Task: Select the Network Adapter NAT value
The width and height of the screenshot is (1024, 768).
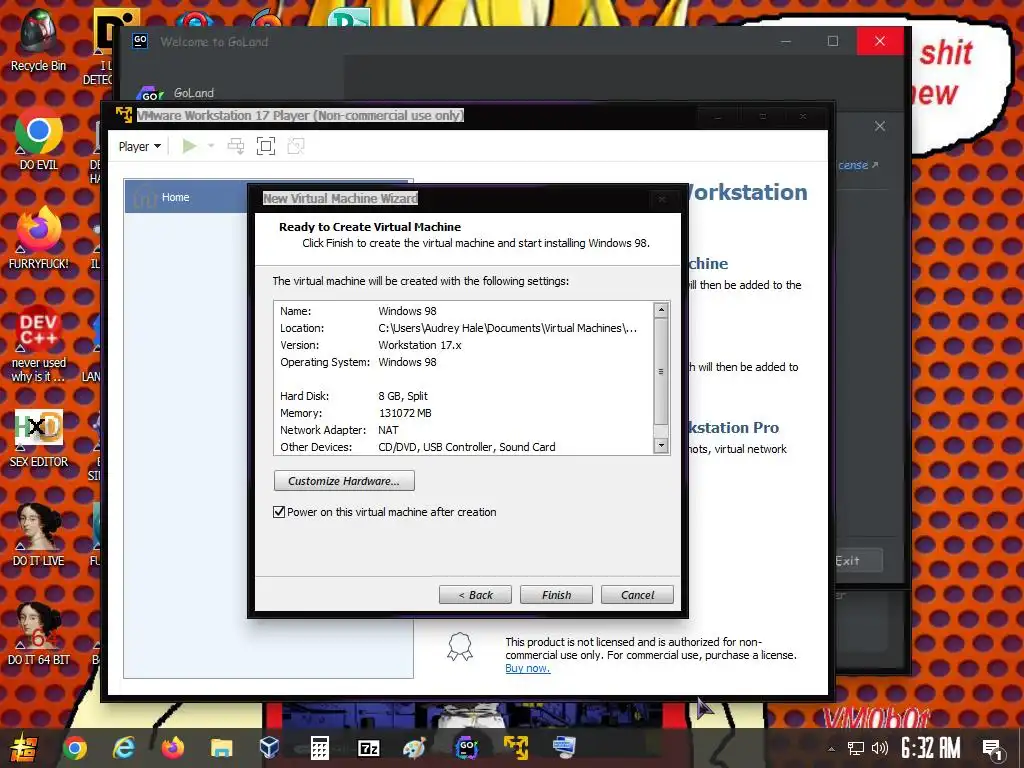Action: 388,430
